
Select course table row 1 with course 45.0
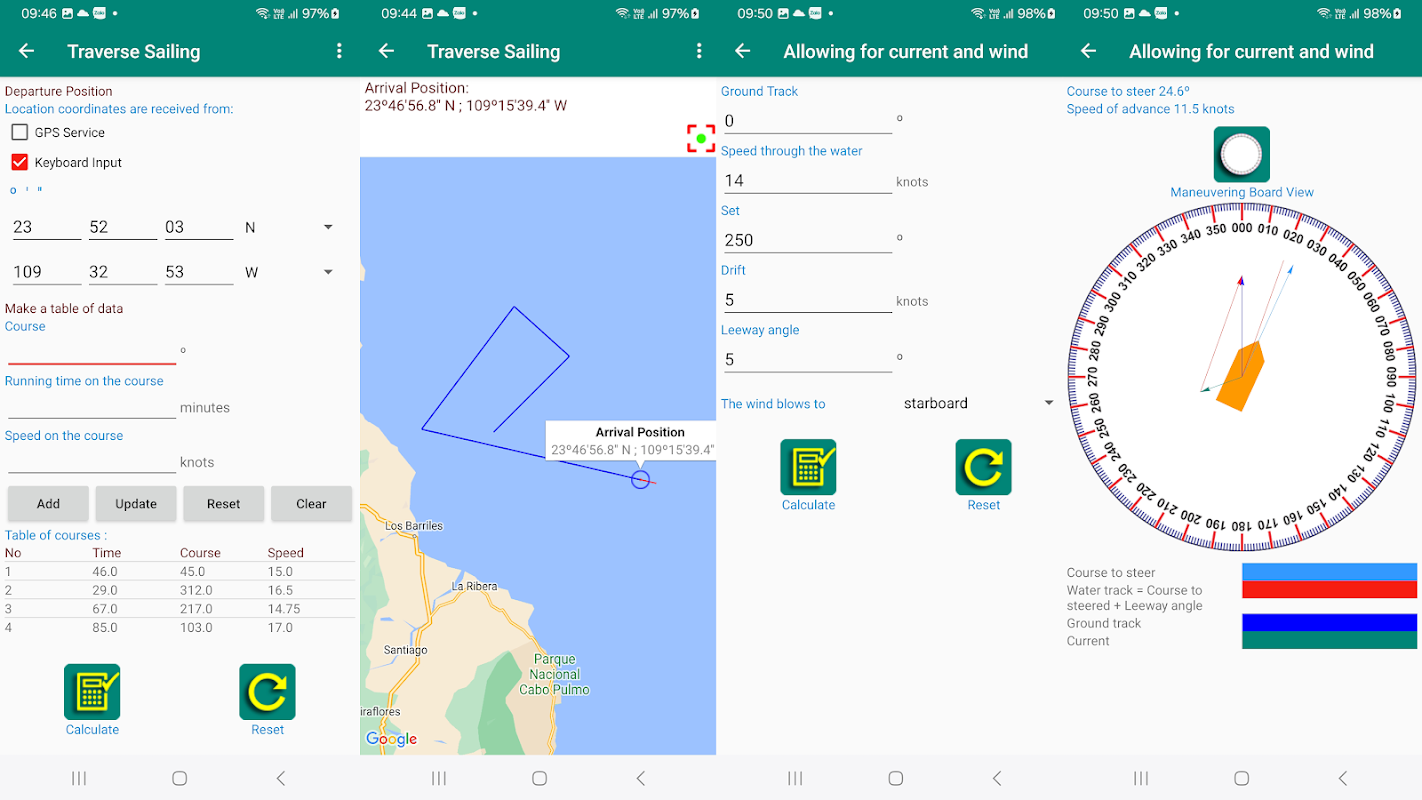point(179,572)
